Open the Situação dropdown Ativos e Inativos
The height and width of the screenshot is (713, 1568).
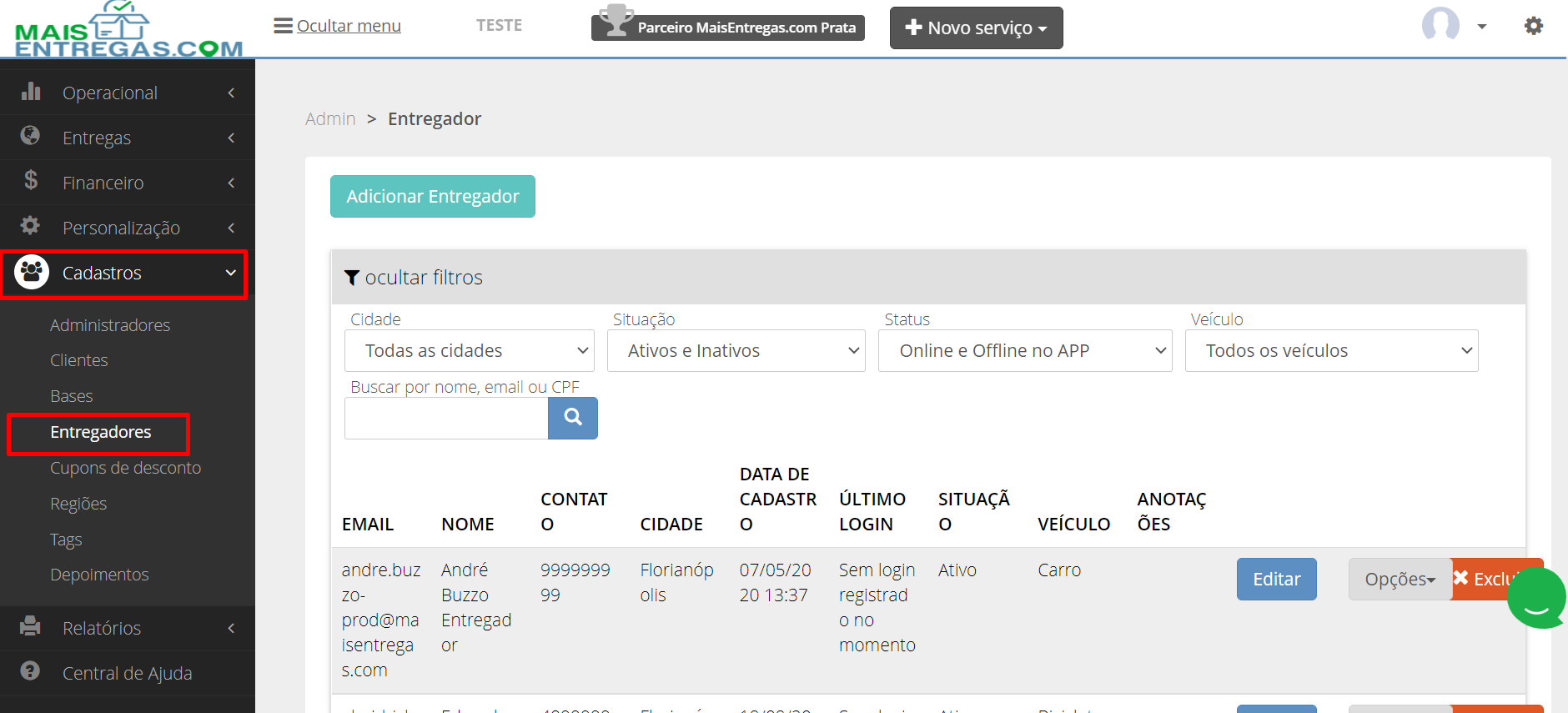735,351
